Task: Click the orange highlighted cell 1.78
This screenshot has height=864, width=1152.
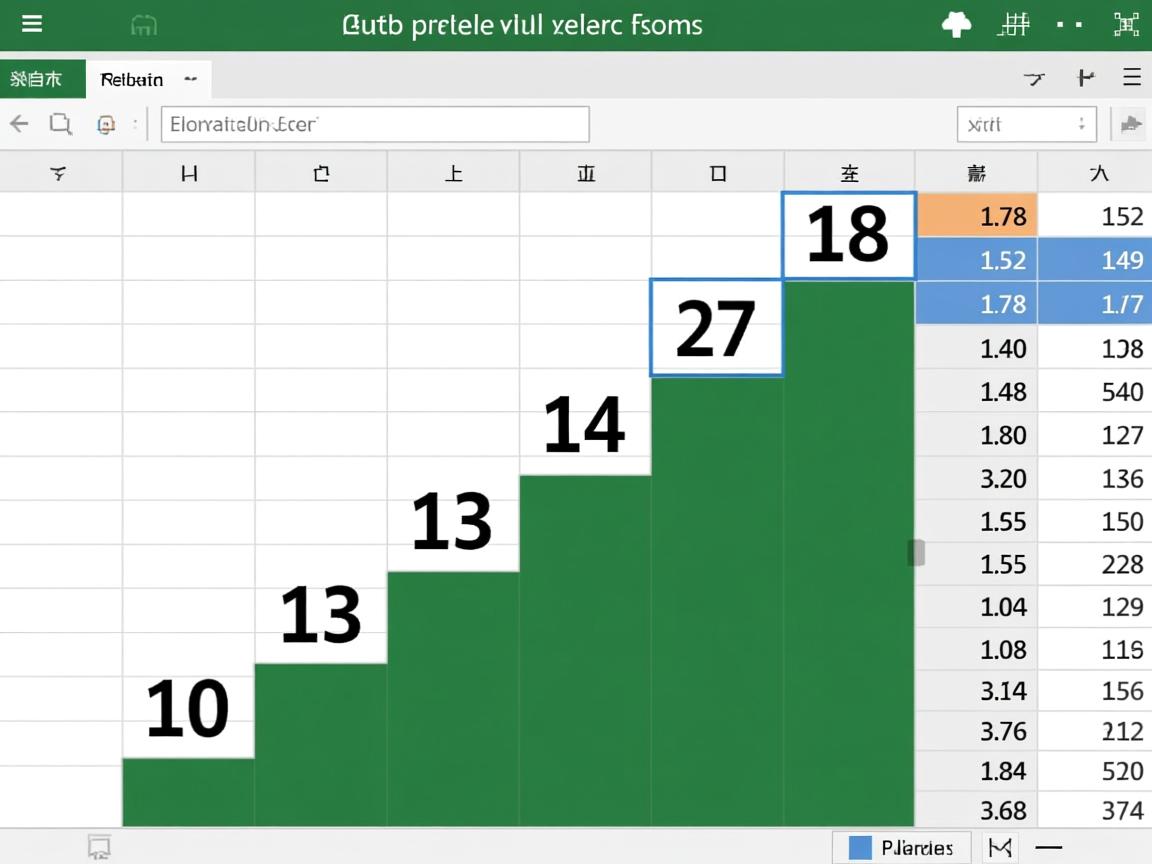Action: (977, 216)
